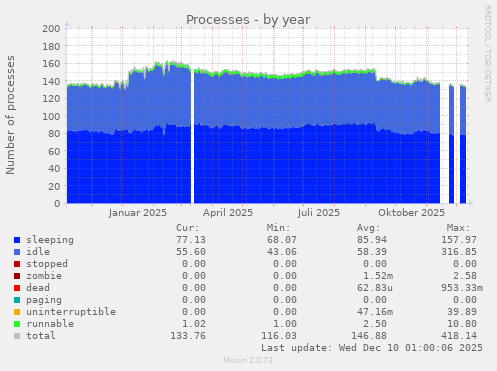
Task: Click the 'stopped' legend label
Action: pos(47,264)
